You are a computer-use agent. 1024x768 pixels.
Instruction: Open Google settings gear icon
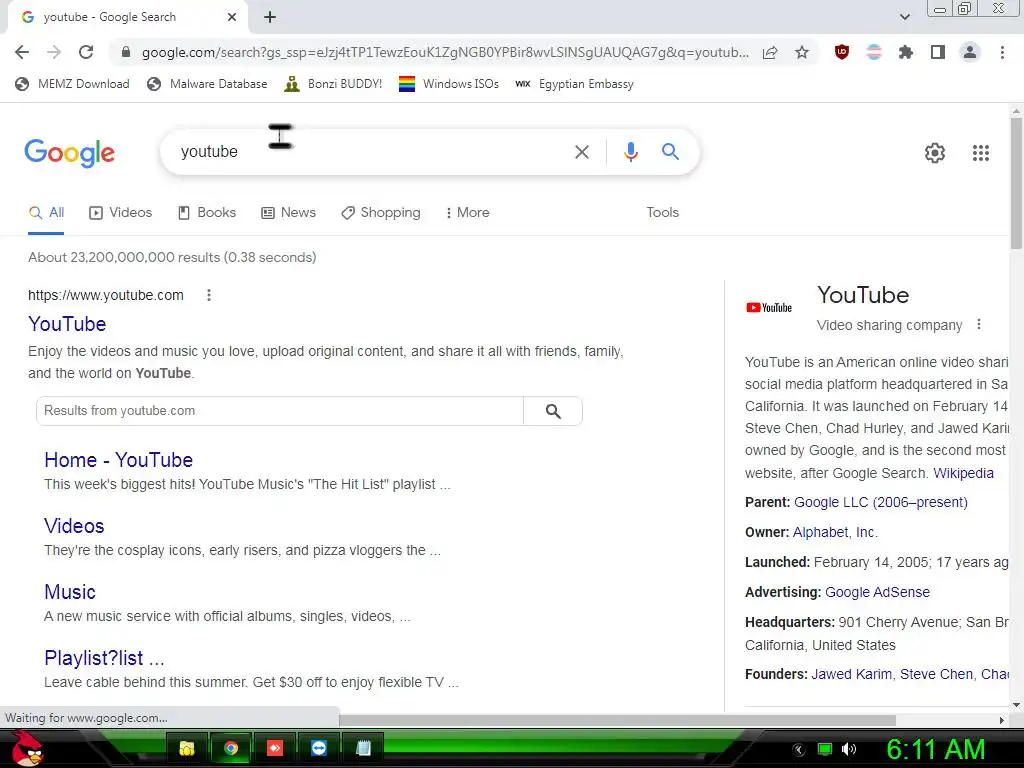coord(935,153)
